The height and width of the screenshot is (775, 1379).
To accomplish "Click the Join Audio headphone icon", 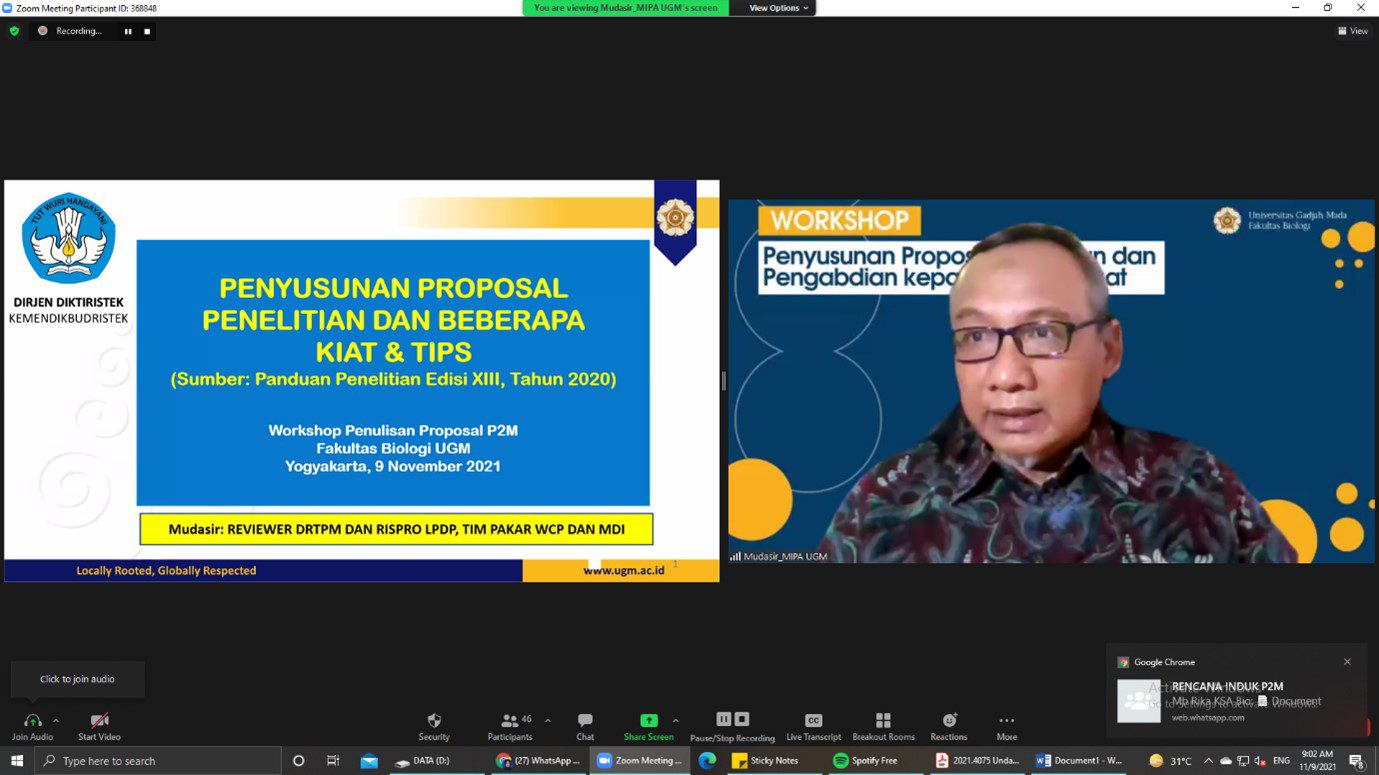I will click(x=32, y=721).
